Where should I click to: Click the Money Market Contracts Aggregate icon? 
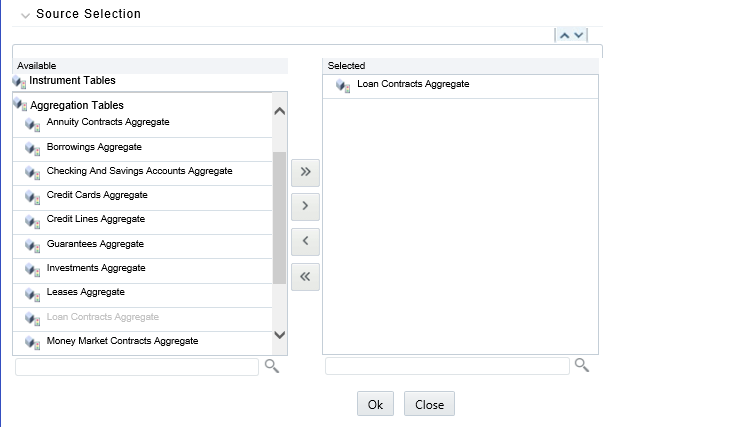tap(32, 343)
